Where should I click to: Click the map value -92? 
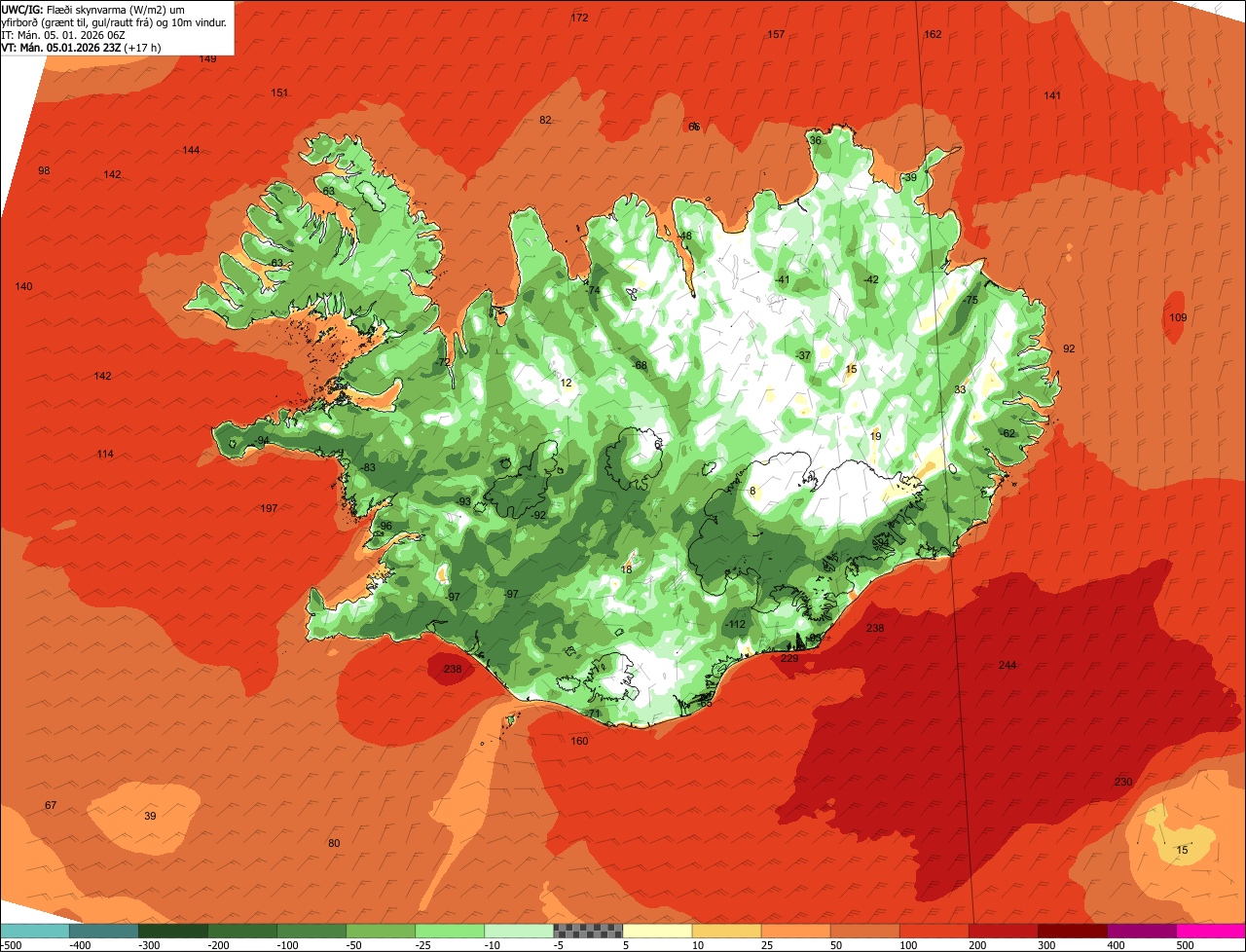coord(538,514)
